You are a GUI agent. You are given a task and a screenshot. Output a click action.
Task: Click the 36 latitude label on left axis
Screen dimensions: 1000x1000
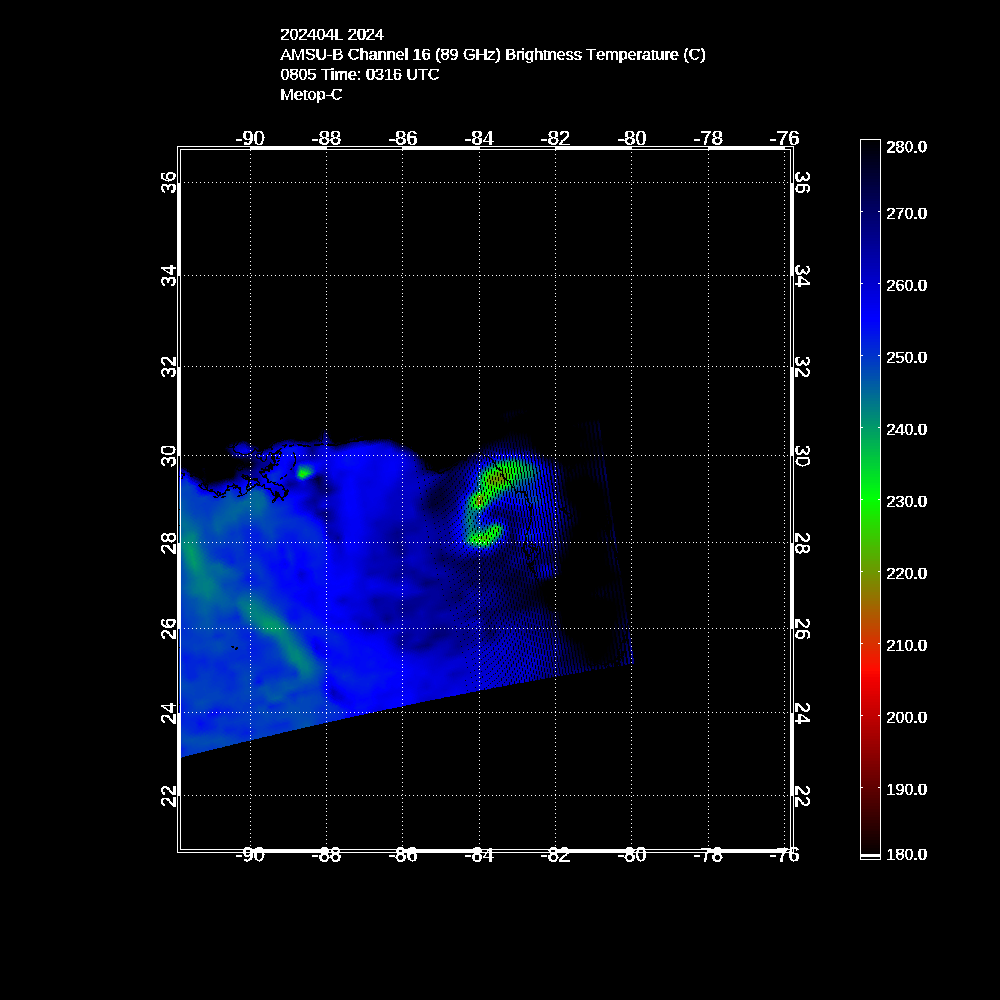tap(170, 182)
